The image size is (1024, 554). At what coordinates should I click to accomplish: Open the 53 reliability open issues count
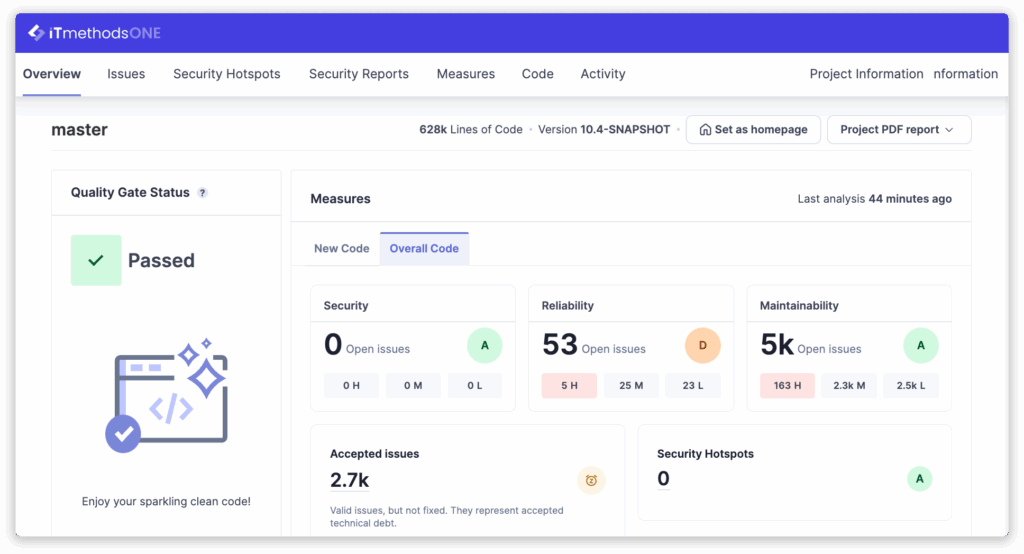[x=560, y=345]
